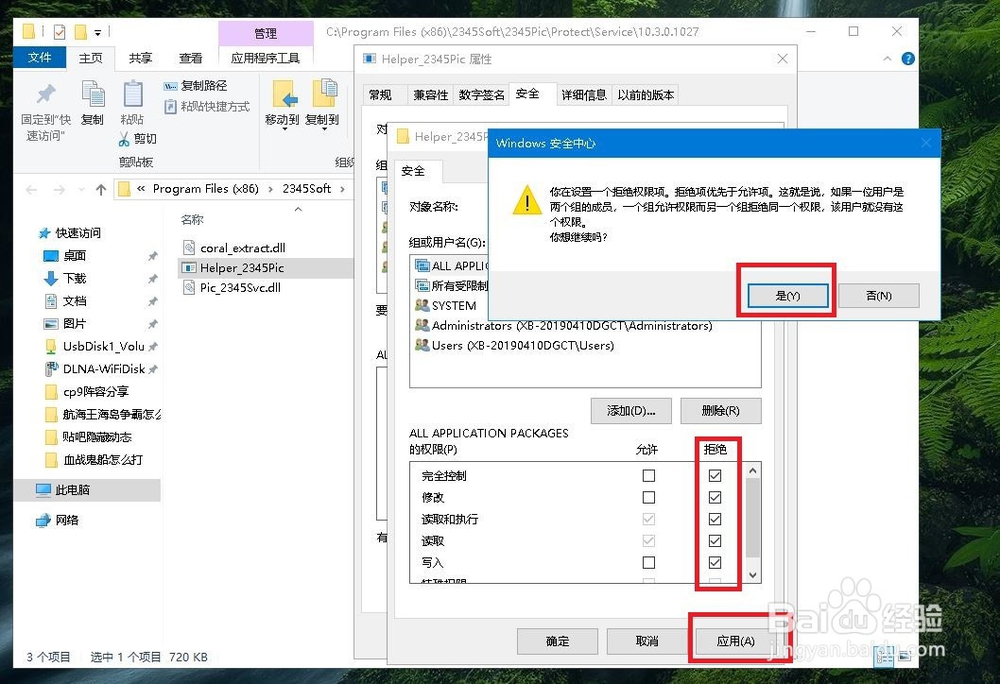Open UsbDisk1_Volu in sidebar
Viewport: 1000px width, 684px height.
103,346
